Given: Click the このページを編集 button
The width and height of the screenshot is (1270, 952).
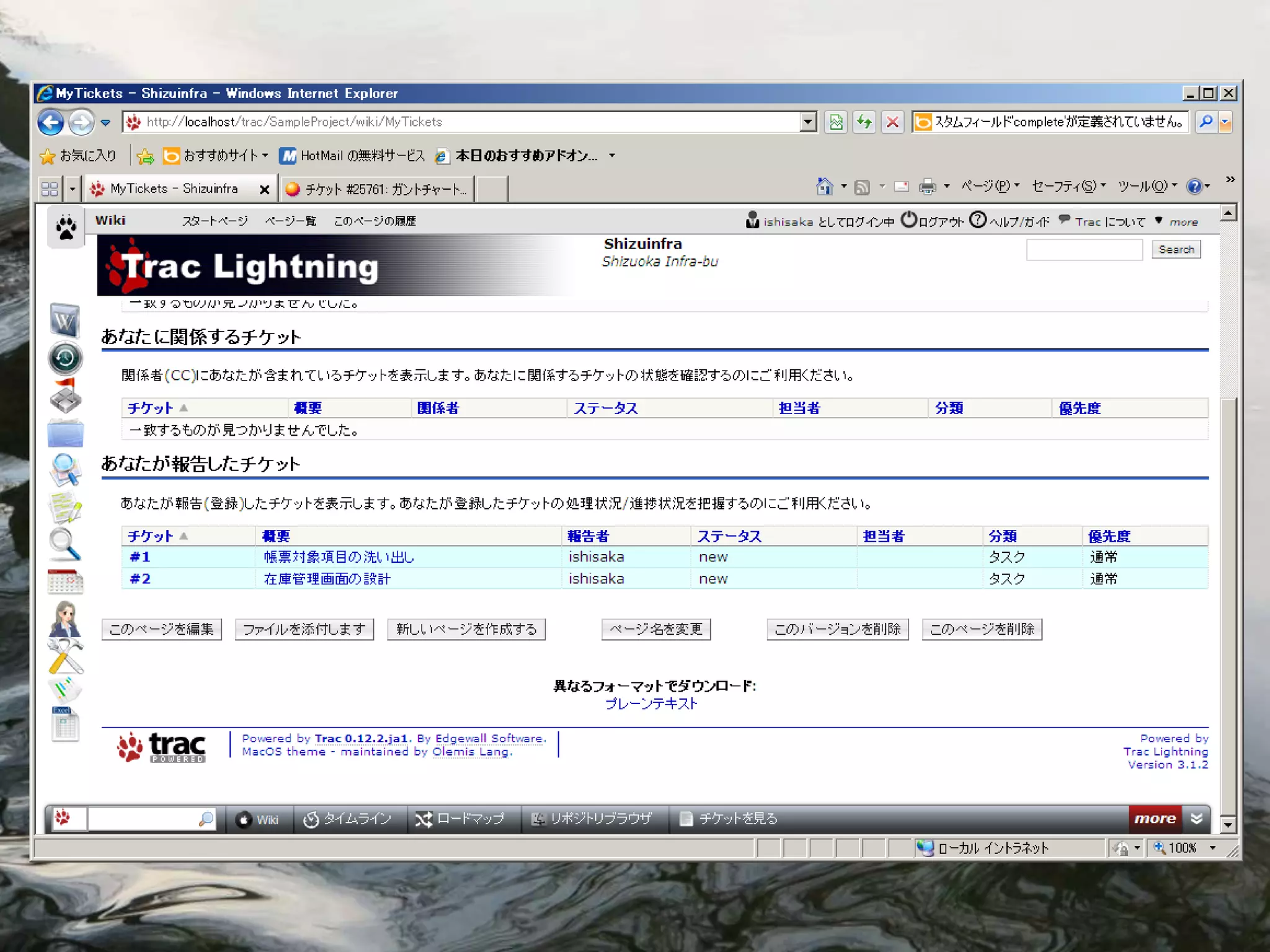Looking at the screenshot, I should tap(161, 629).
